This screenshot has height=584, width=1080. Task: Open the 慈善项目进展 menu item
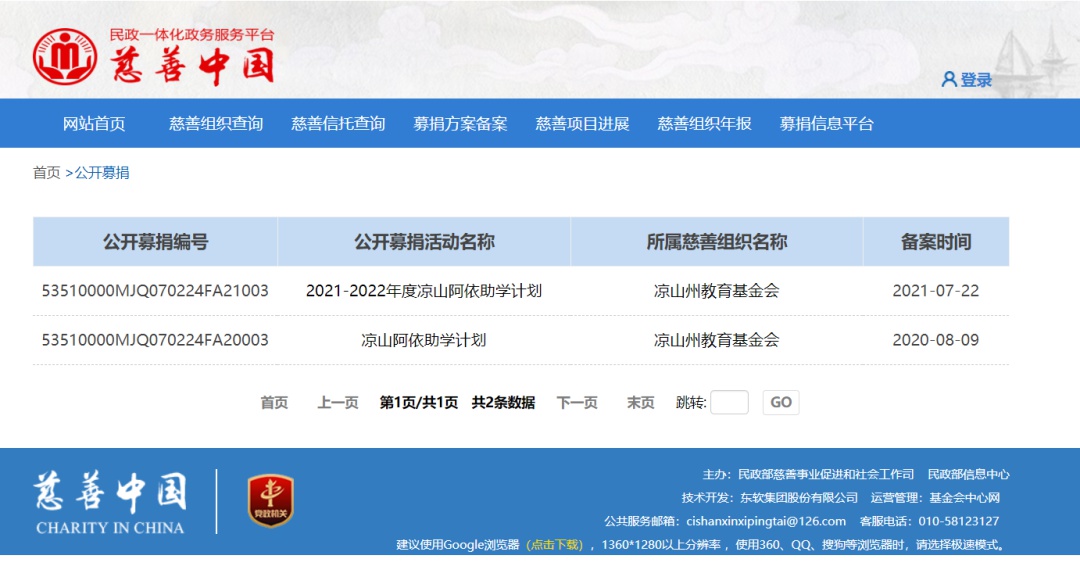tap(582, 124)
